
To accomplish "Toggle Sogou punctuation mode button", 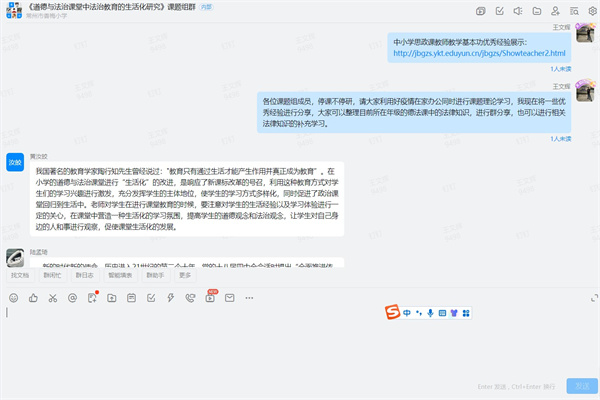I will click(419, 313).
